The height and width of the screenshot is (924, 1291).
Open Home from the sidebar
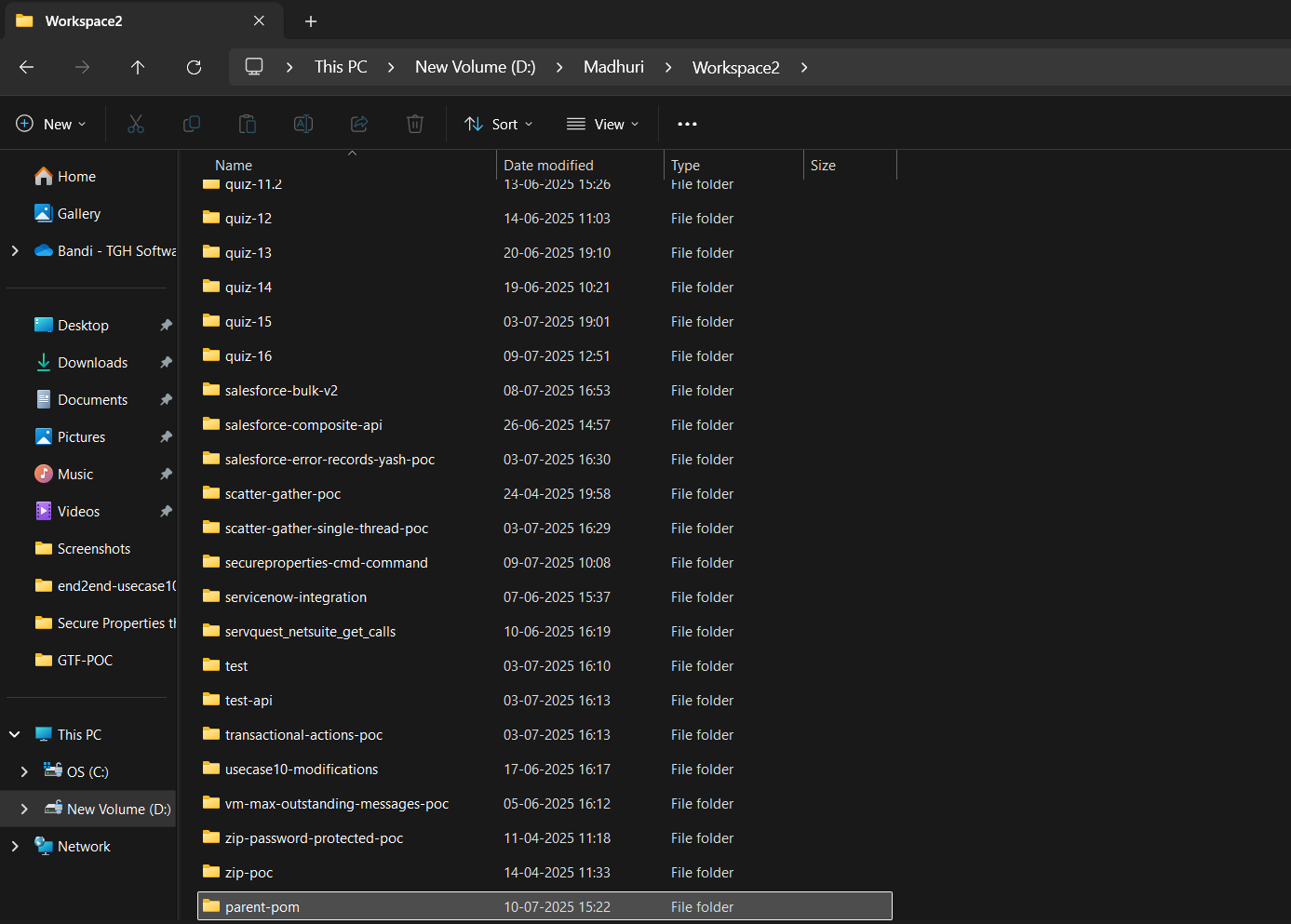click(x=75, y=176)
